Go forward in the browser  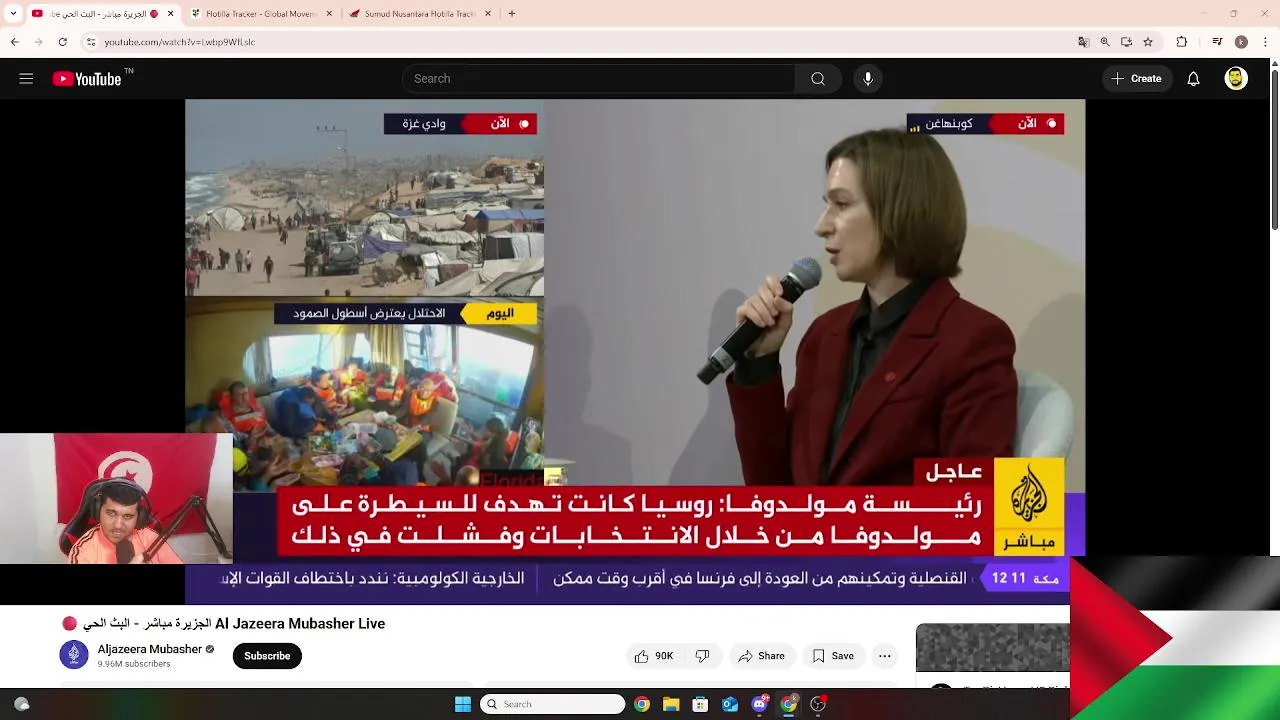[x=38, y=42]
